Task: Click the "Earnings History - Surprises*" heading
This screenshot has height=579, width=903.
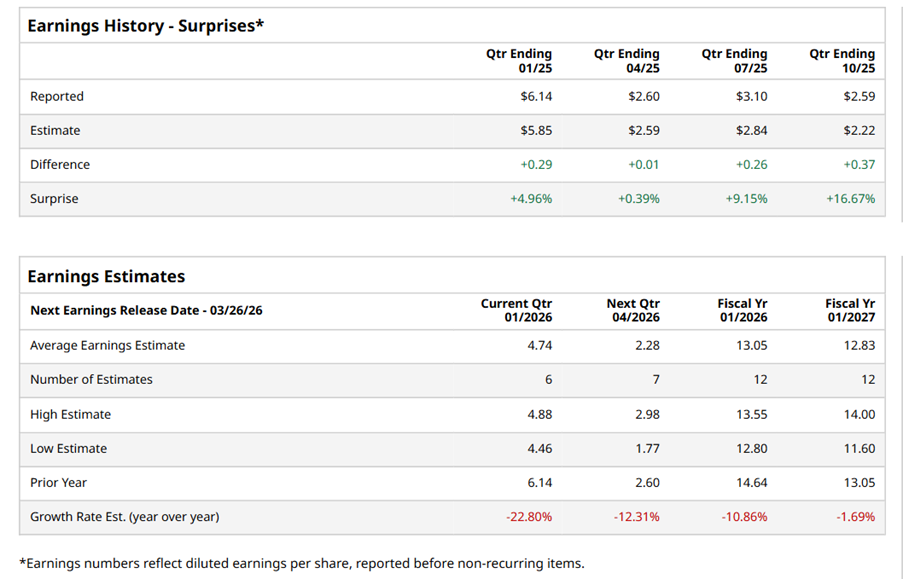Action: click(146, 26)
